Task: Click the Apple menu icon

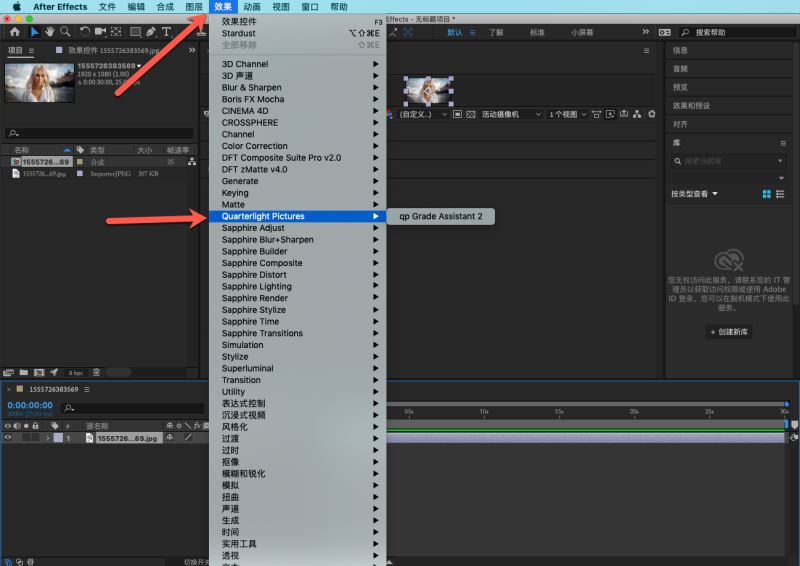Action: click(x=16, y=7)
